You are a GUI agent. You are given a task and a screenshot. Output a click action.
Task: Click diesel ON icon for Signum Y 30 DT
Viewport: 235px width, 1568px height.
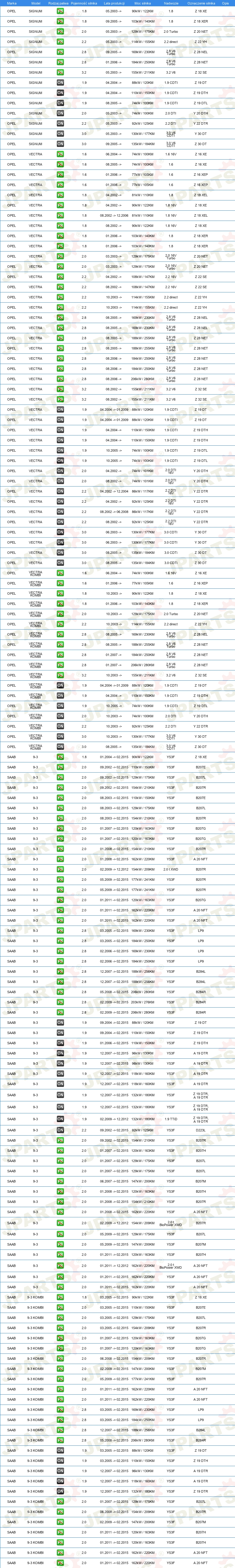click(60, 134)
